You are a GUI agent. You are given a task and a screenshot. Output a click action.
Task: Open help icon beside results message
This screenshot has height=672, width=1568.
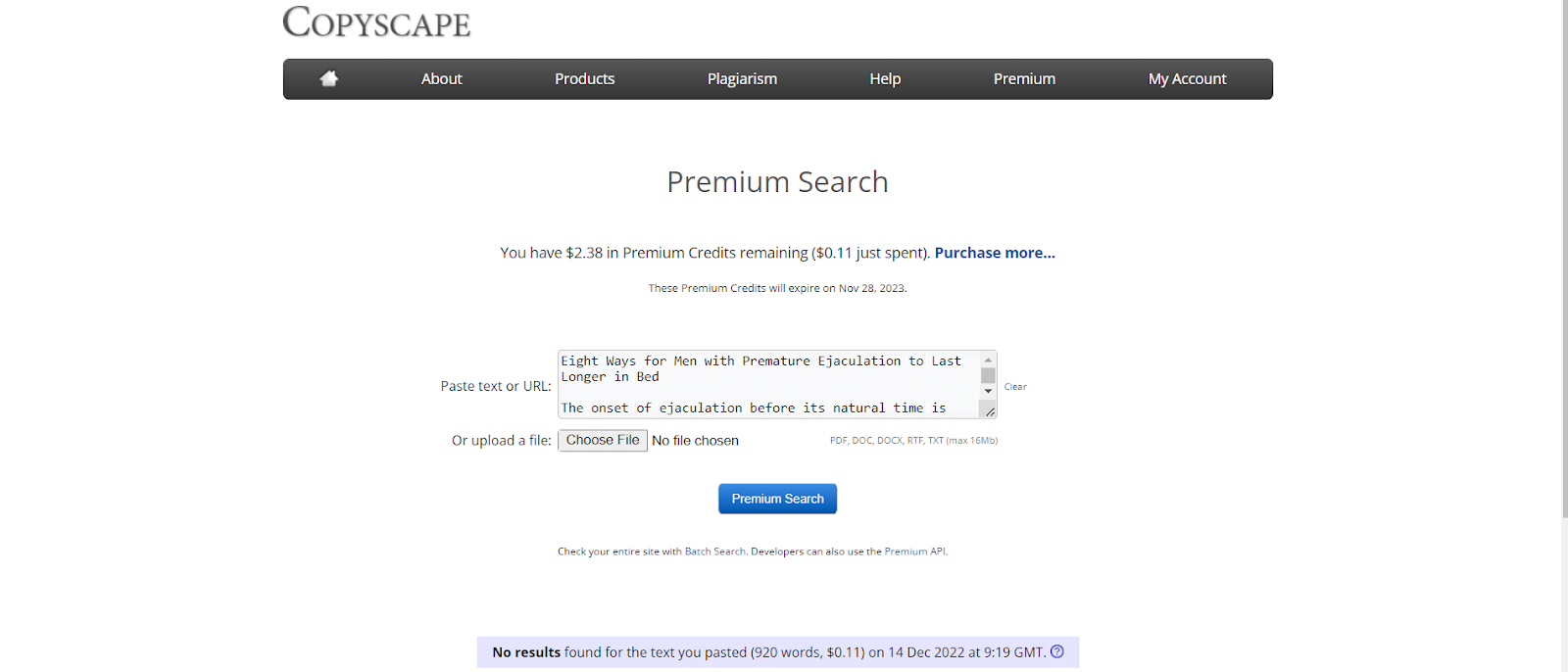pyautogui.click(x=1057, y=651)
